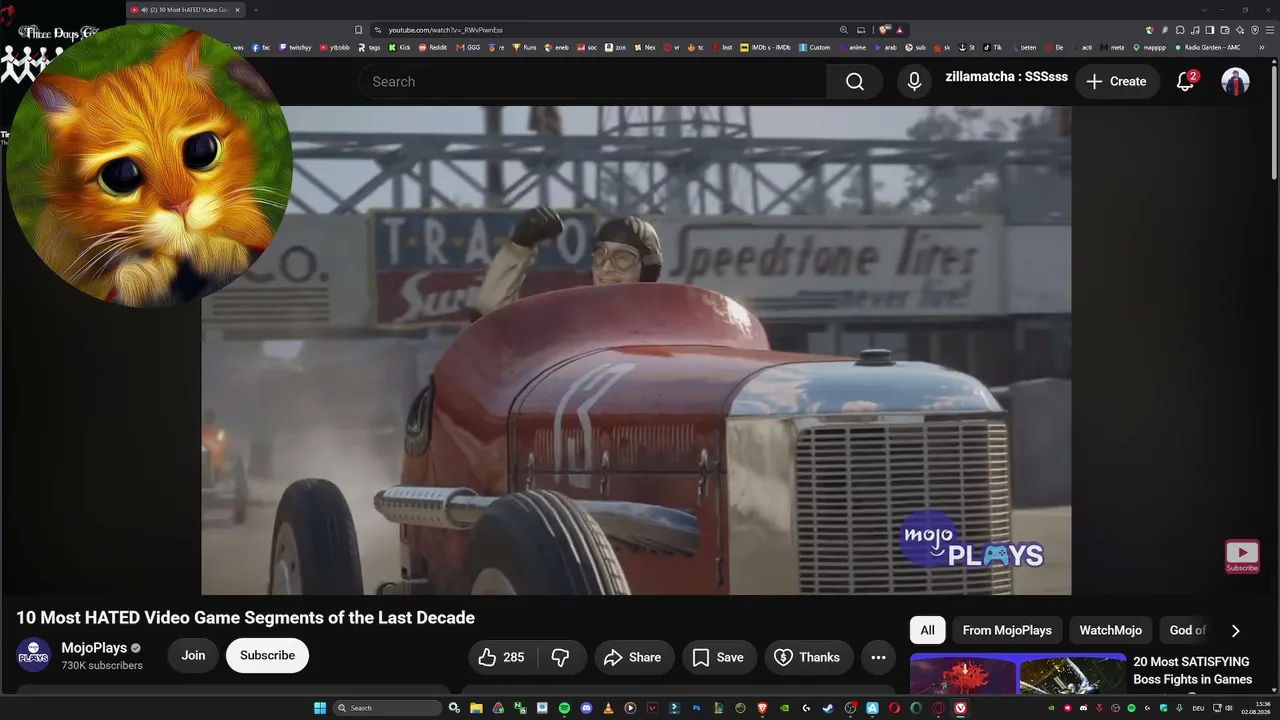This screenshot has width=1280, height=720.
Task: Open the Reddit bookmark
Action: [x=433, y=47]
